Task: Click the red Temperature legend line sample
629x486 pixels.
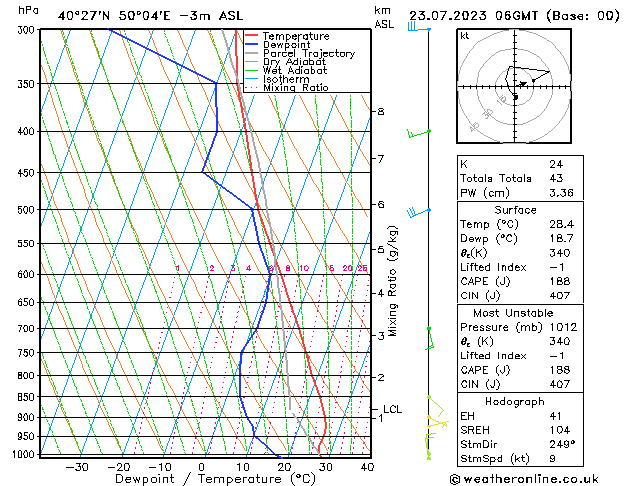Action: [251, 36]
